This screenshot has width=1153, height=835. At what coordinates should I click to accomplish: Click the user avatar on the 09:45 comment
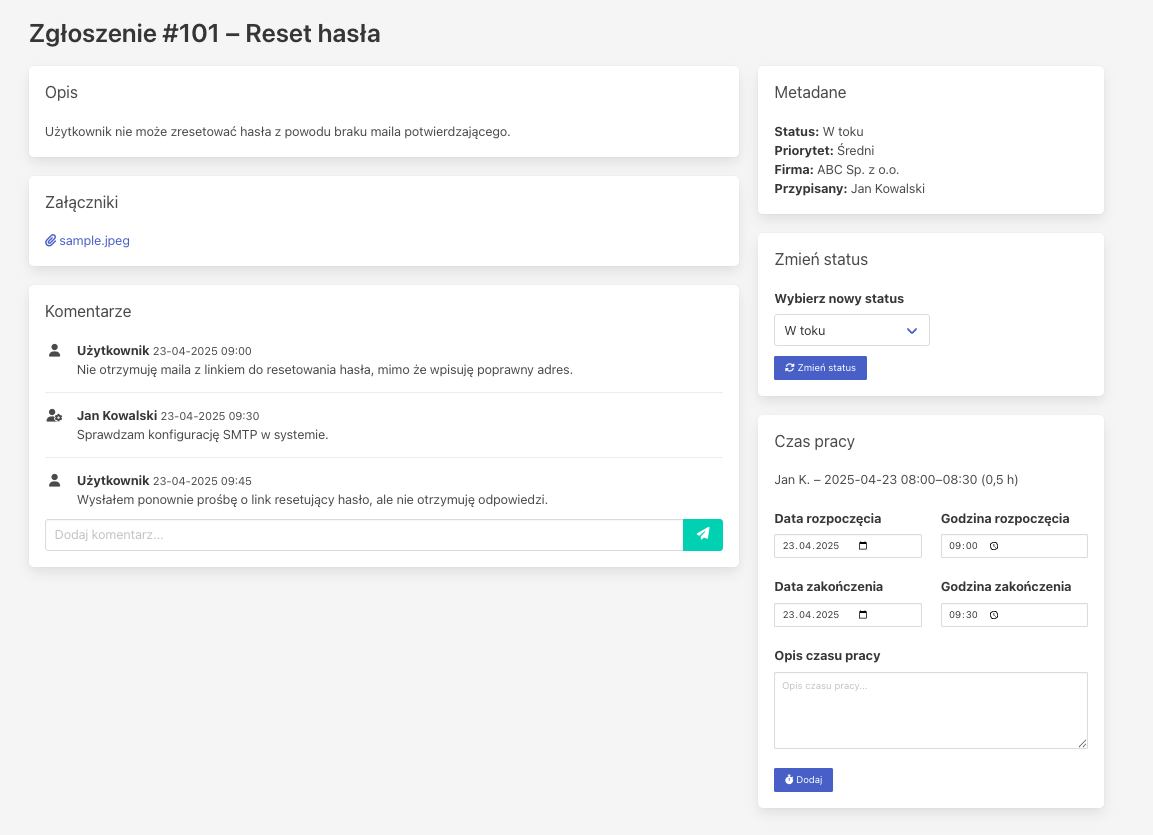(55, 480)
